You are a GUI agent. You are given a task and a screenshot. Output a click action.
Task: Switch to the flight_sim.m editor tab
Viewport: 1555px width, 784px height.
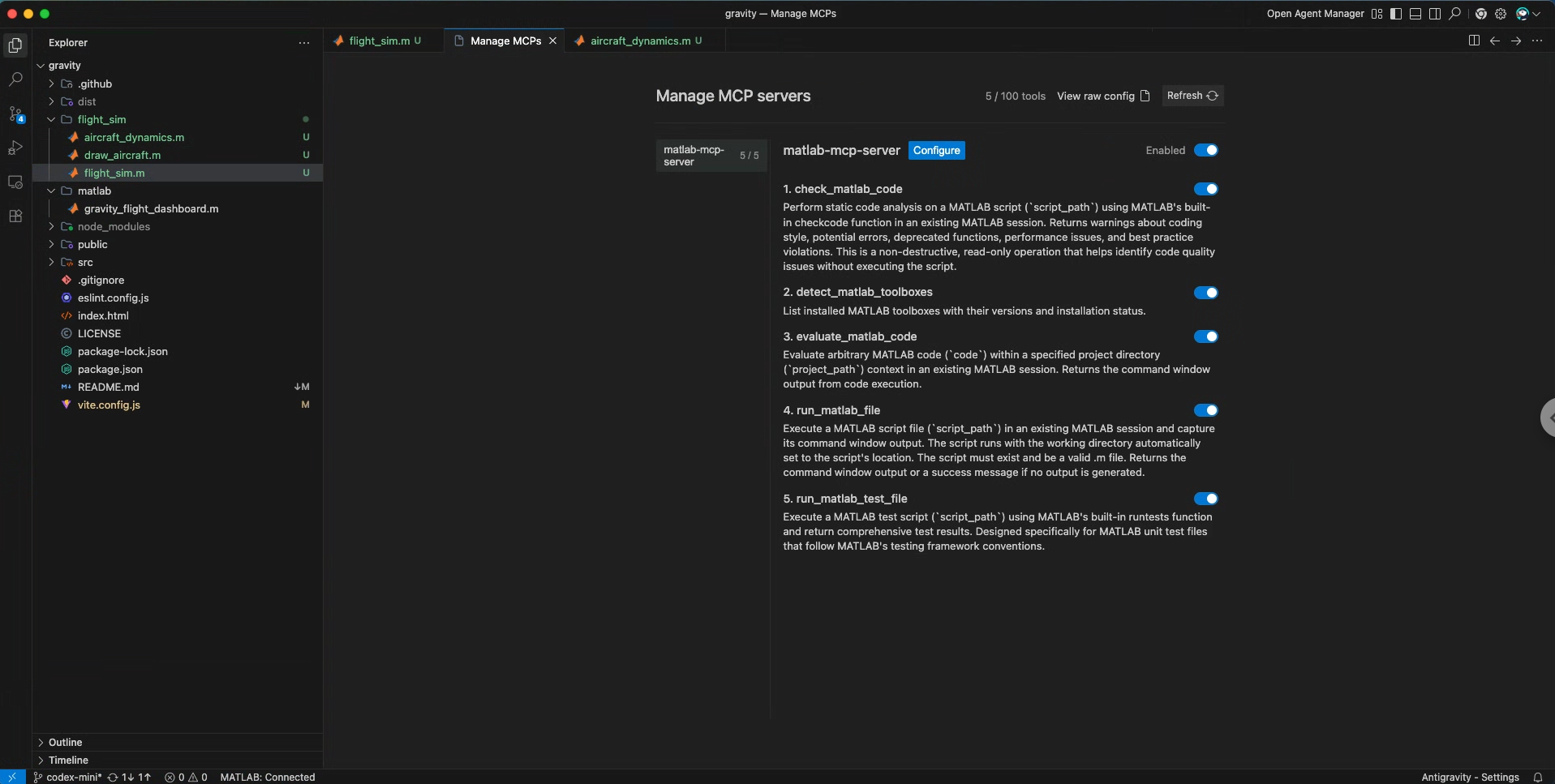point(379,41)
